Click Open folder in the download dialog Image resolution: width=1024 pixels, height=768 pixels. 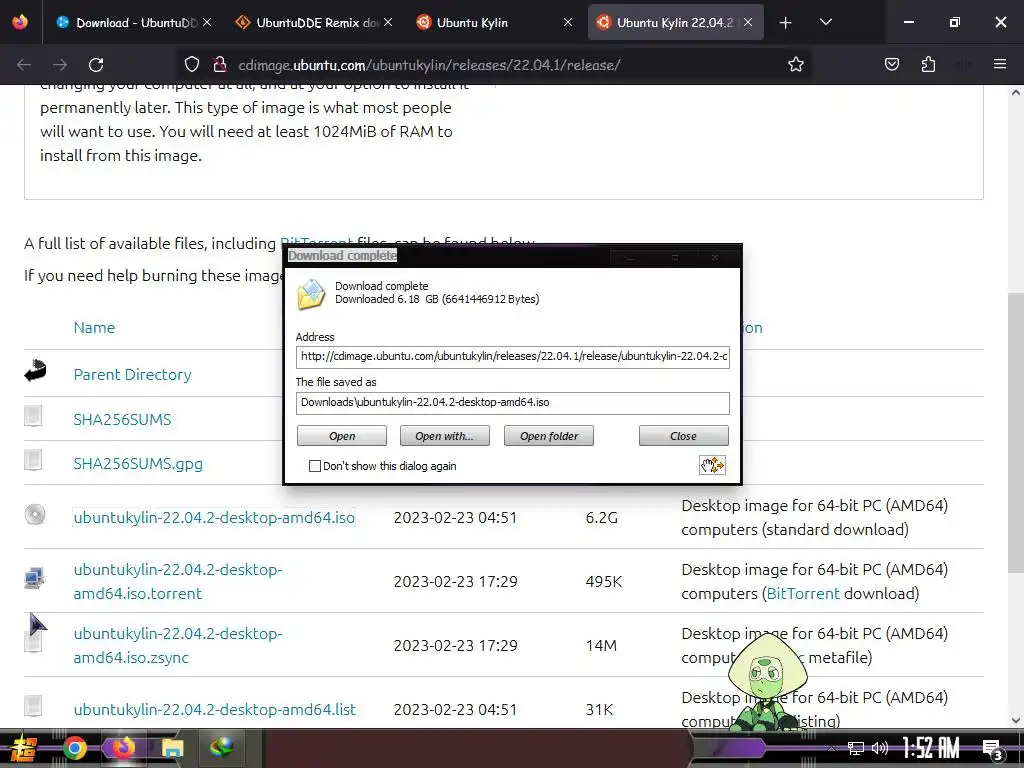pos(549,436)
